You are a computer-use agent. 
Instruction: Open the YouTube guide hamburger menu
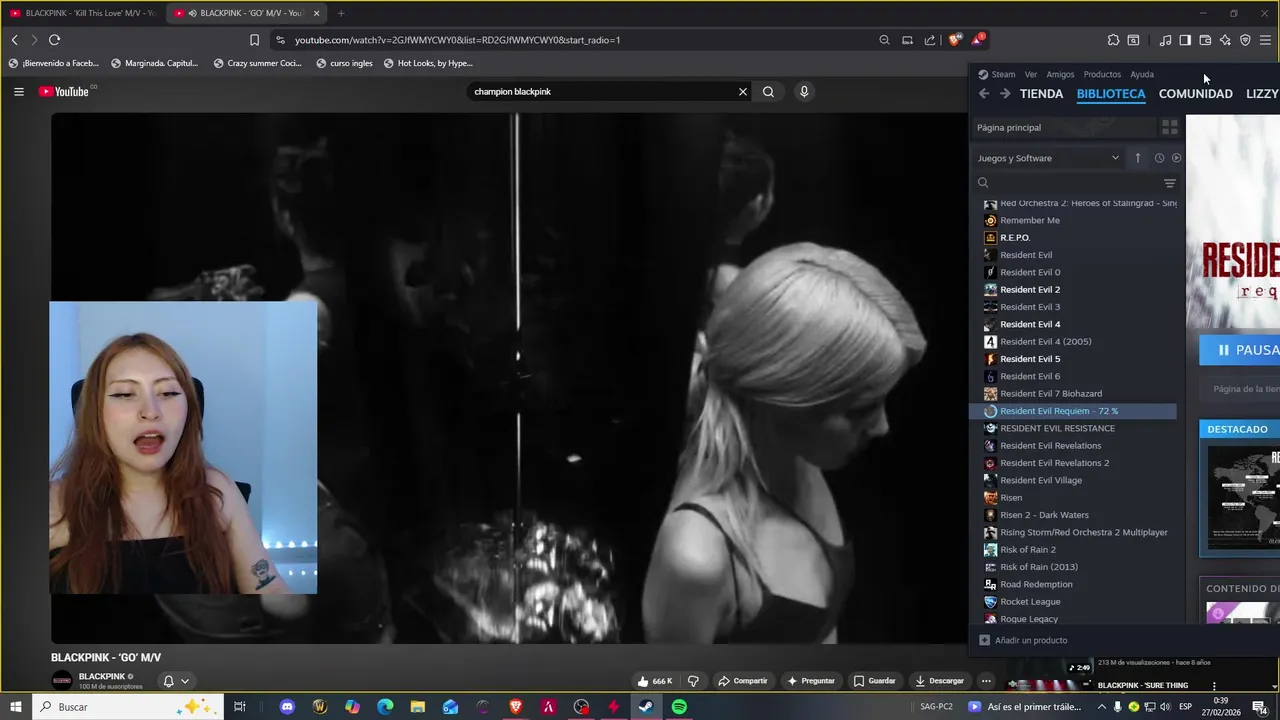coord(18,91)
